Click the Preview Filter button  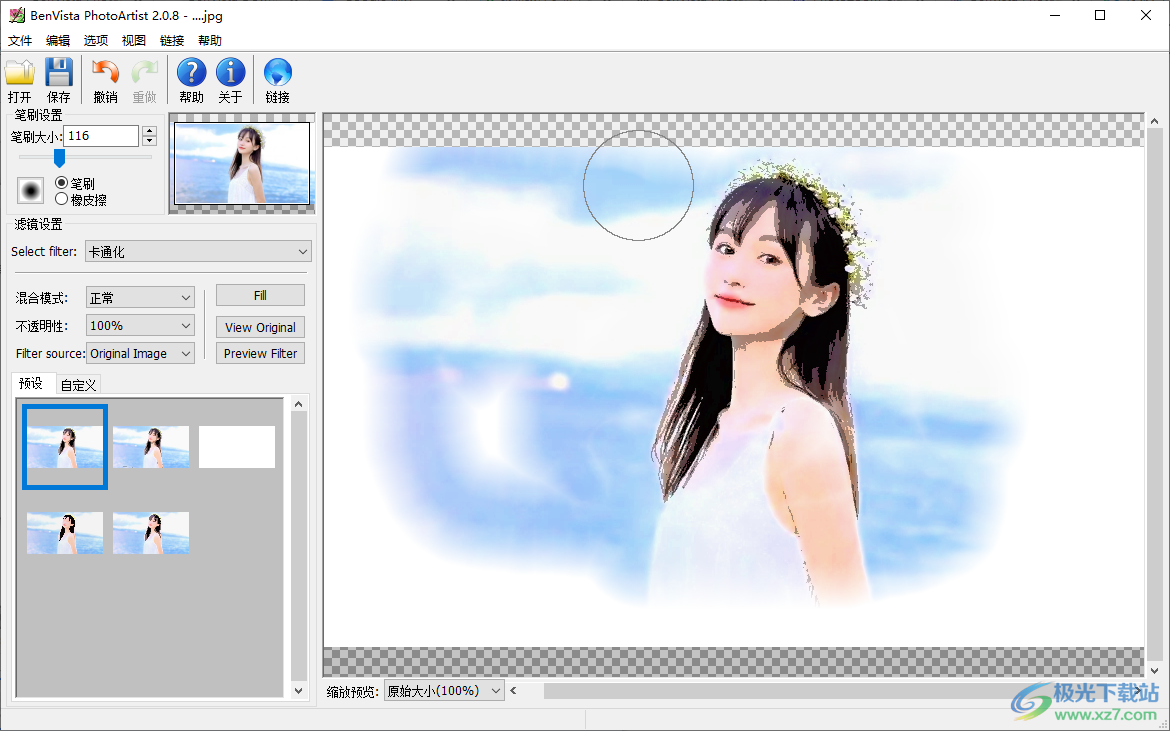(260, 354)
